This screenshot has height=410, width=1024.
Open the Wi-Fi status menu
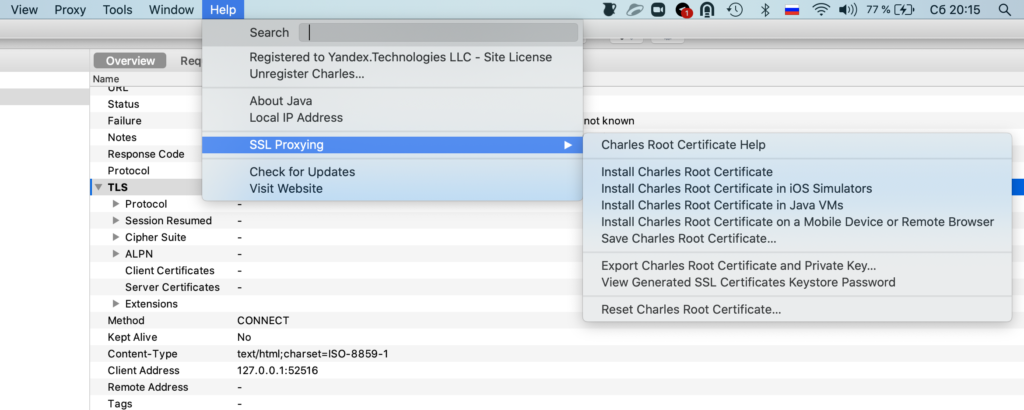pos(821,10)
